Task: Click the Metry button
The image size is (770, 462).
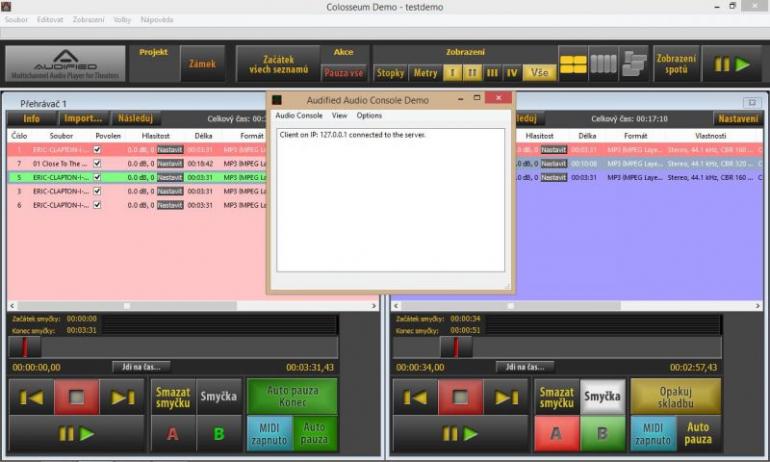Action: pos(425,73)
